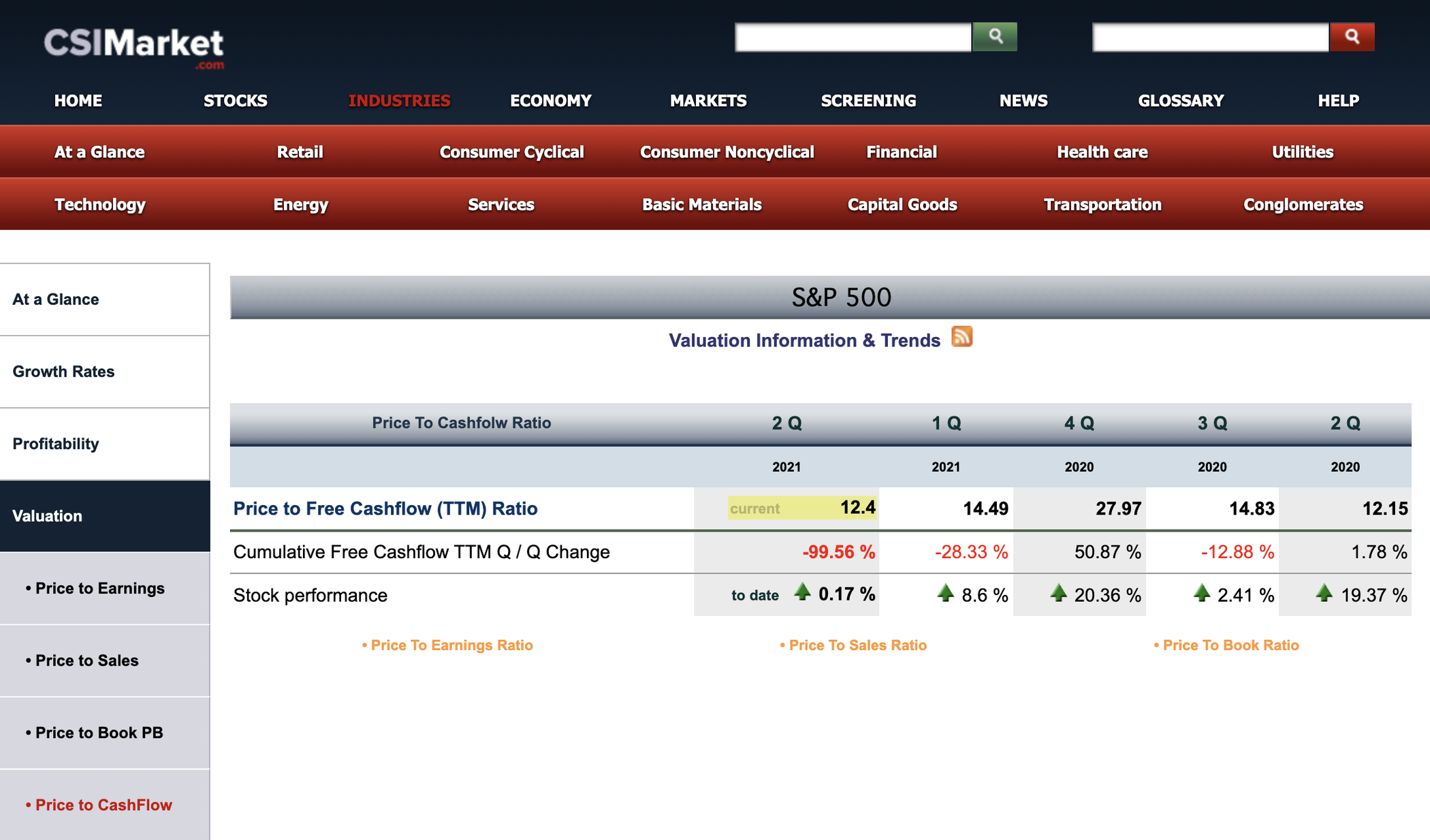
Task: Click the green arrow beside 19.37 %
Action: [x=1324, y=593]
